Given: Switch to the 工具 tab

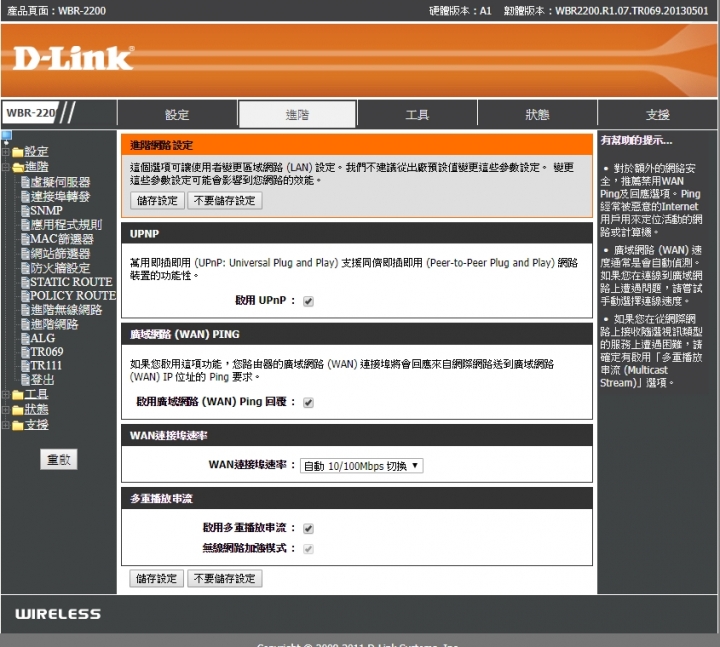Looking at the screenshot, I should pyautogui.click(x=417, y=114).
